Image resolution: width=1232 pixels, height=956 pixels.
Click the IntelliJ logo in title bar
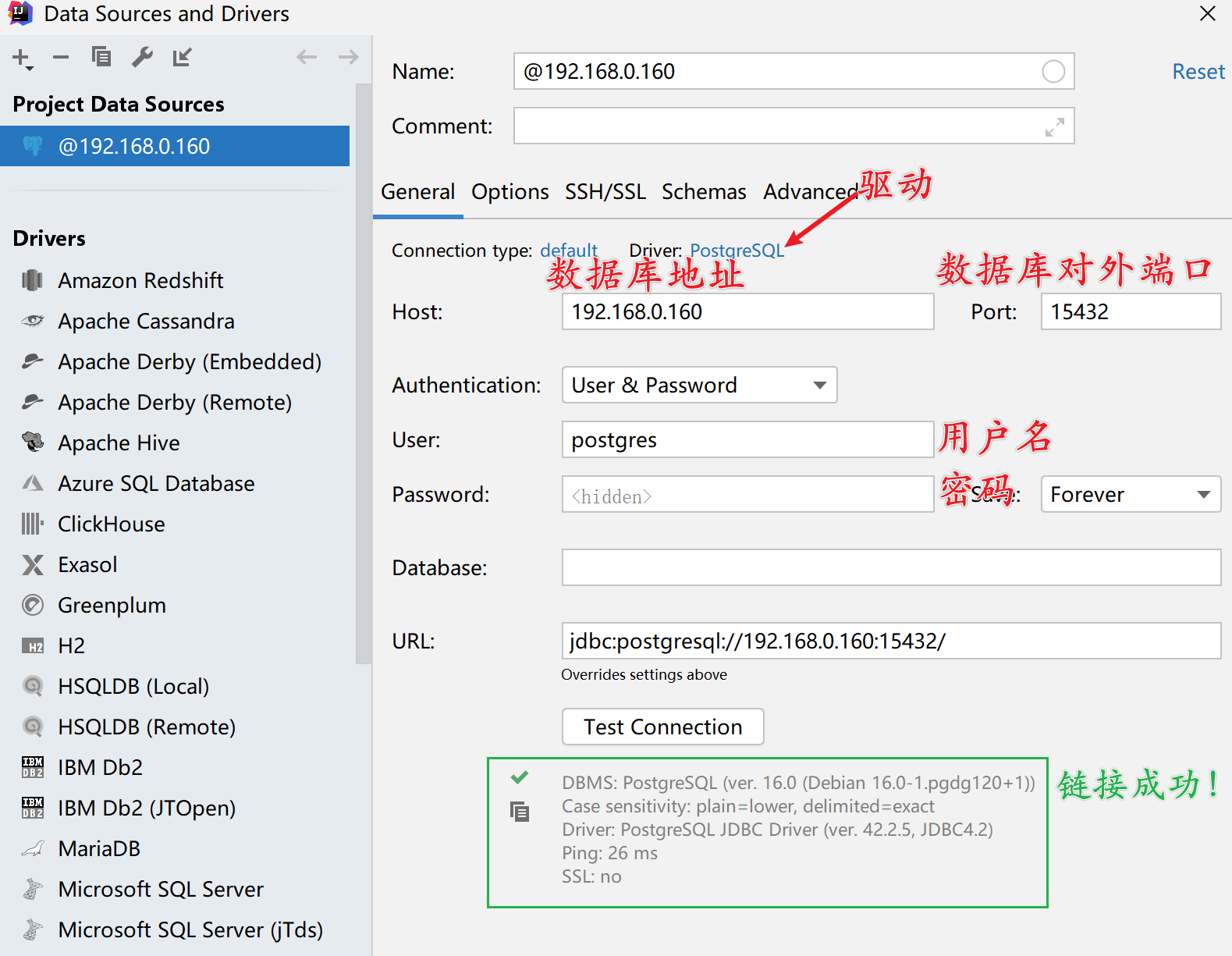[x=20, y=13]
